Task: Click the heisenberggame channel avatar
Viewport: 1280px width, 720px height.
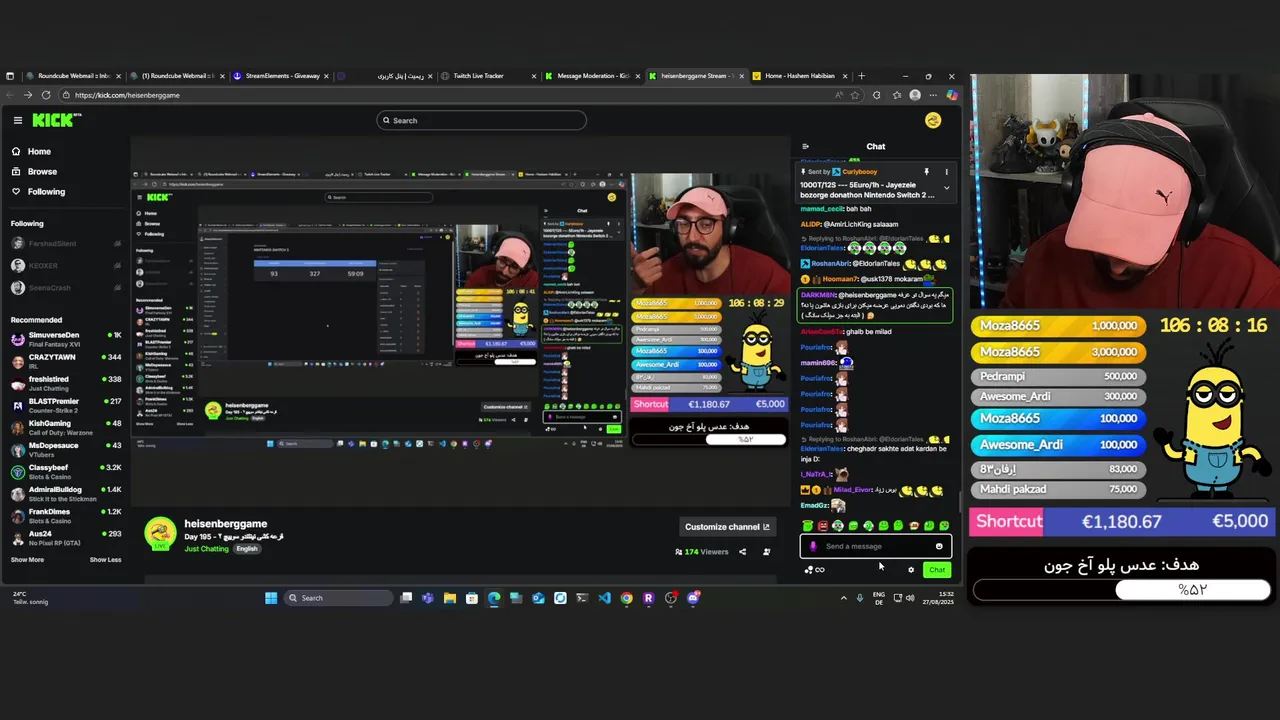Action: point(160,534)
